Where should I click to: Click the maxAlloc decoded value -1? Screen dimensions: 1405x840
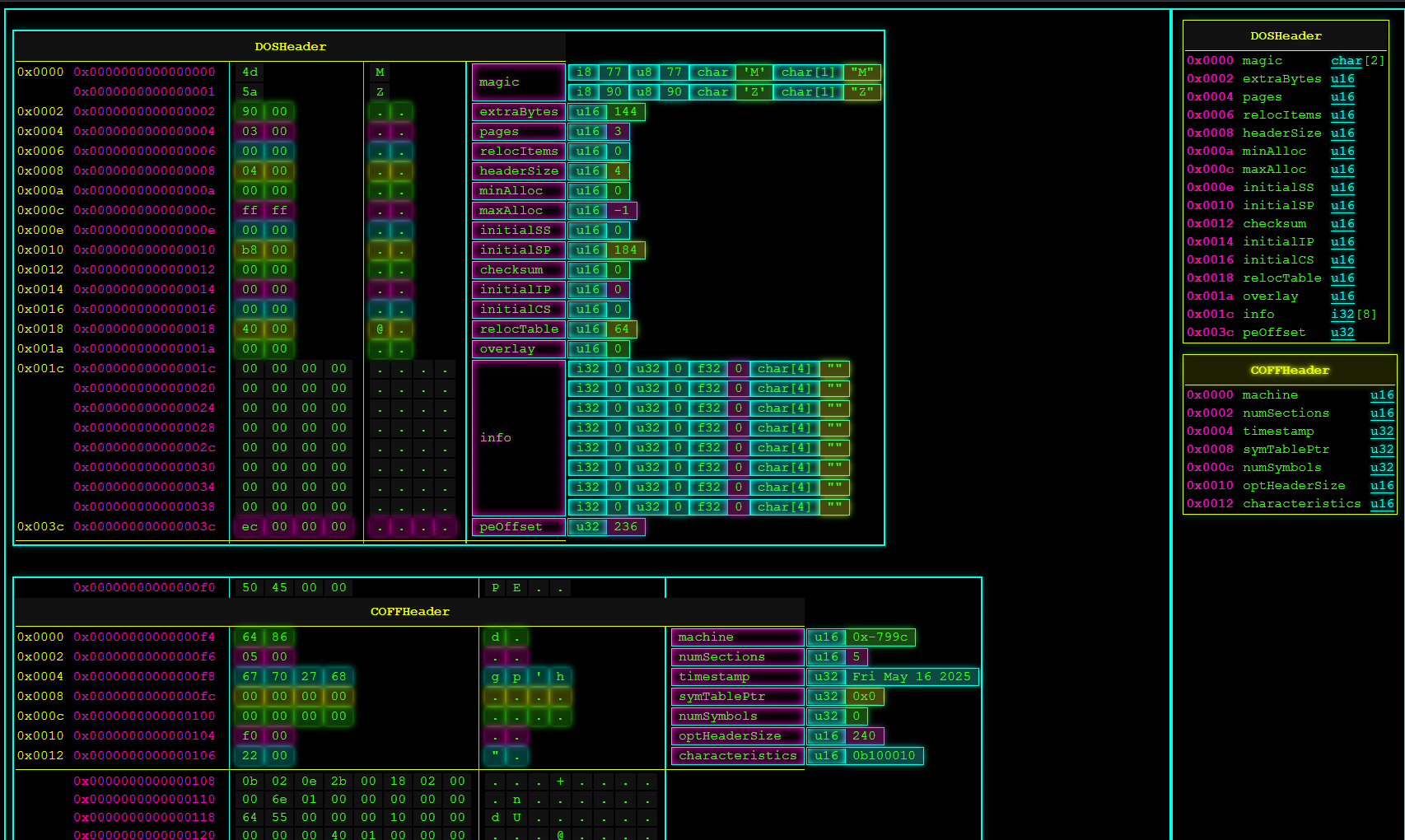622,211
